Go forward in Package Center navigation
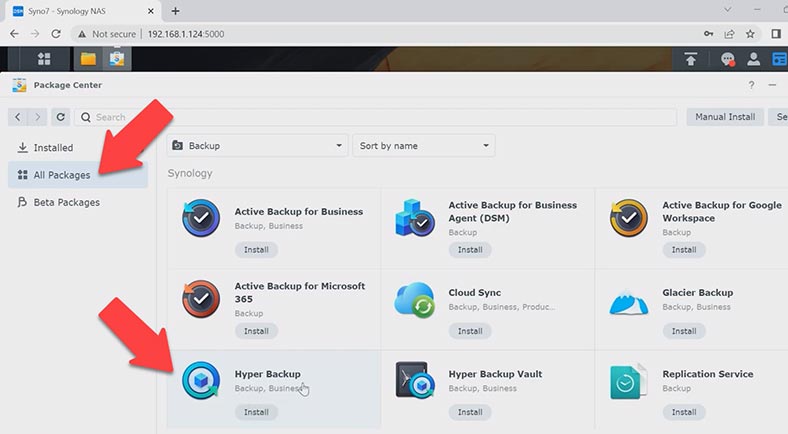This screenshot has width=788, height=434. [x=37, y=117]
